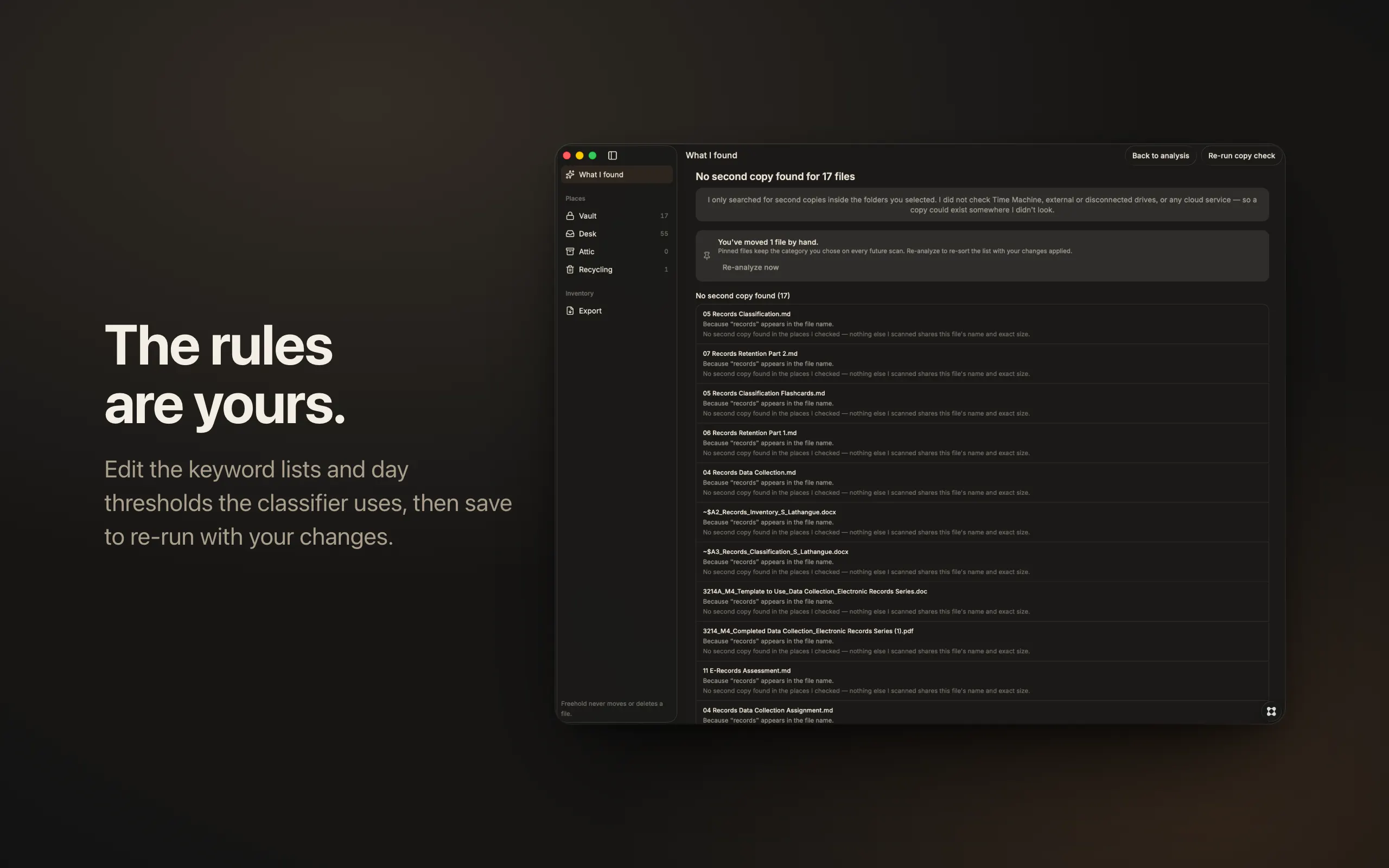1389x868 pixels.
Task: Select 06 Records Retention Part 1.md row
Action: coord(982,443)
